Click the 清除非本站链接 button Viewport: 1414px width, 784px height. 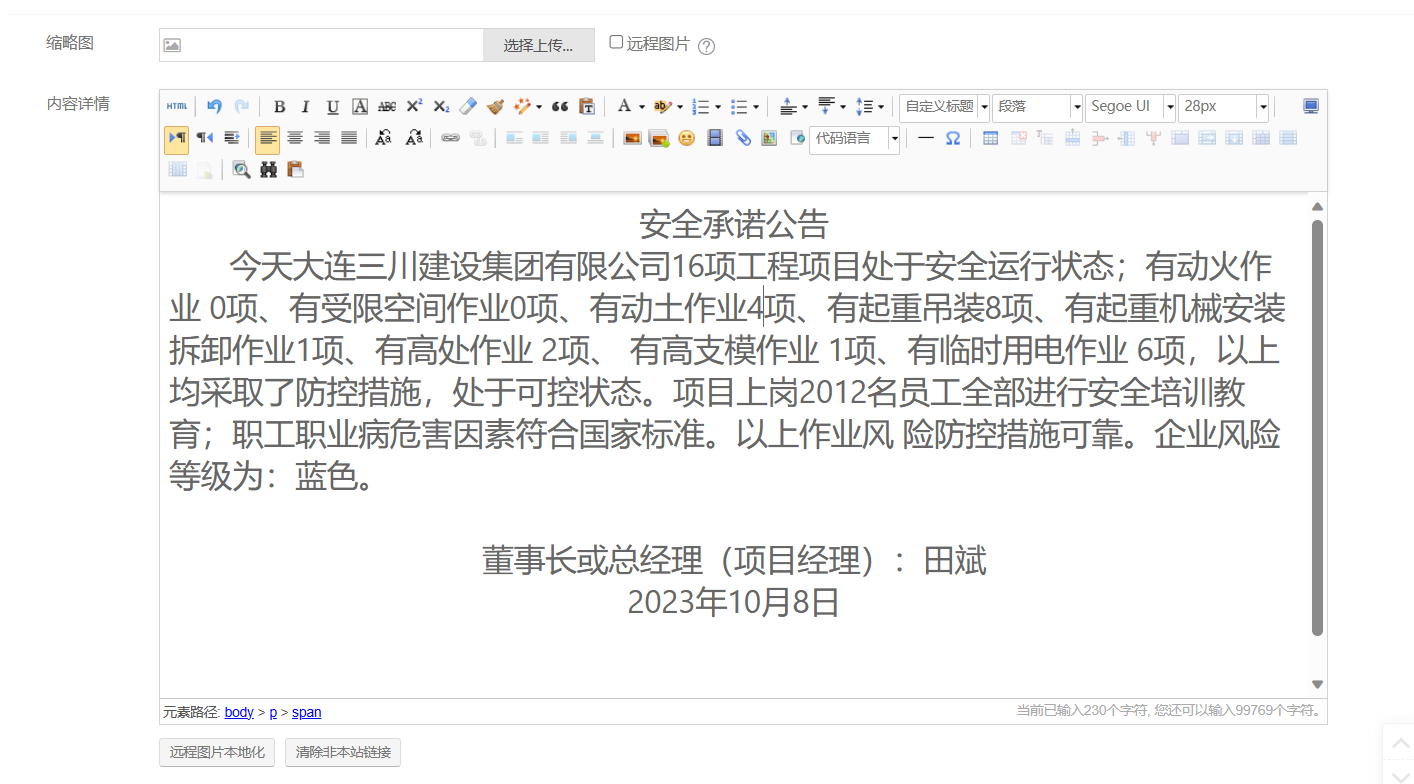coord(343,752)
